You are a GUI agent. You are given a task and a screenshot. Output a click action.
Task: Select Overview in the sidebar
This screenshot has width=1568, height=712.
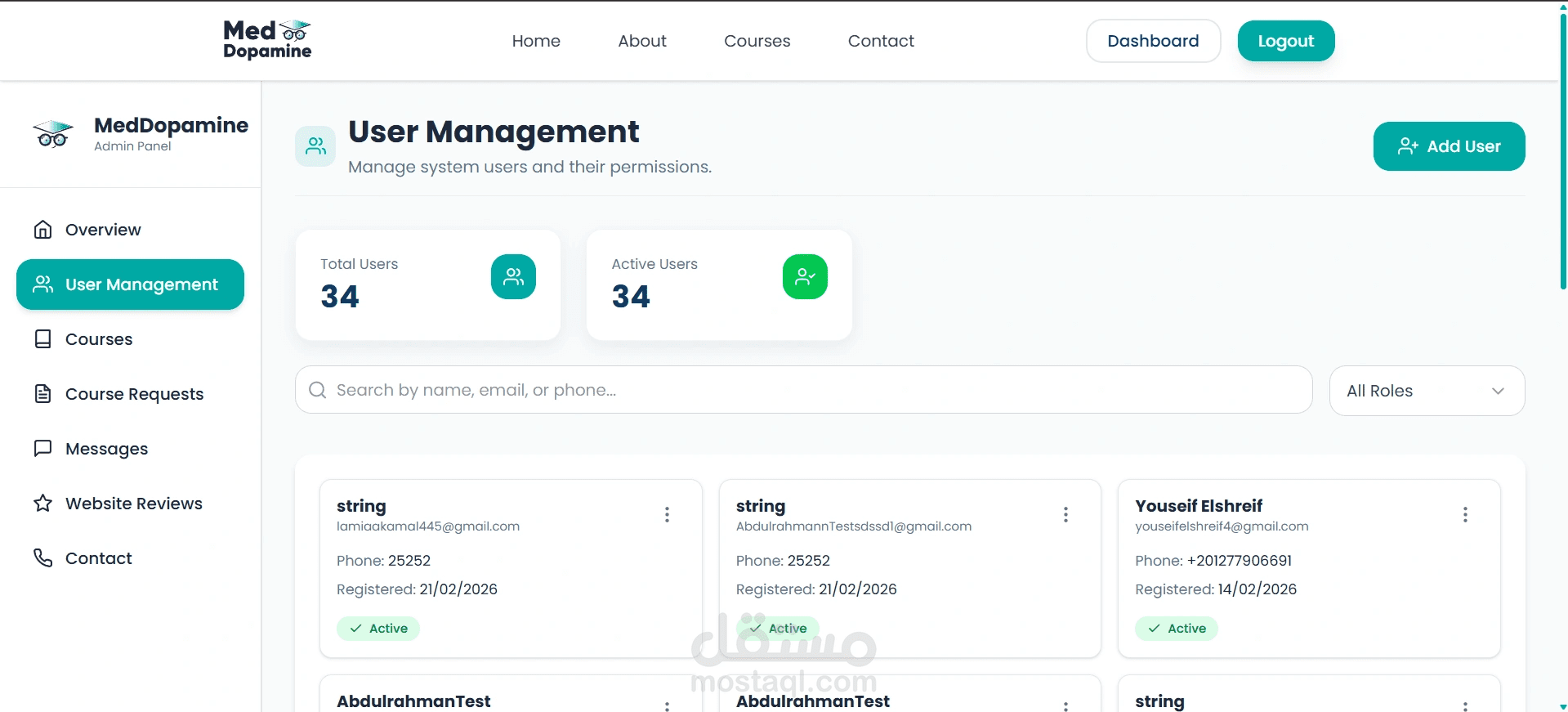(130, 230)
